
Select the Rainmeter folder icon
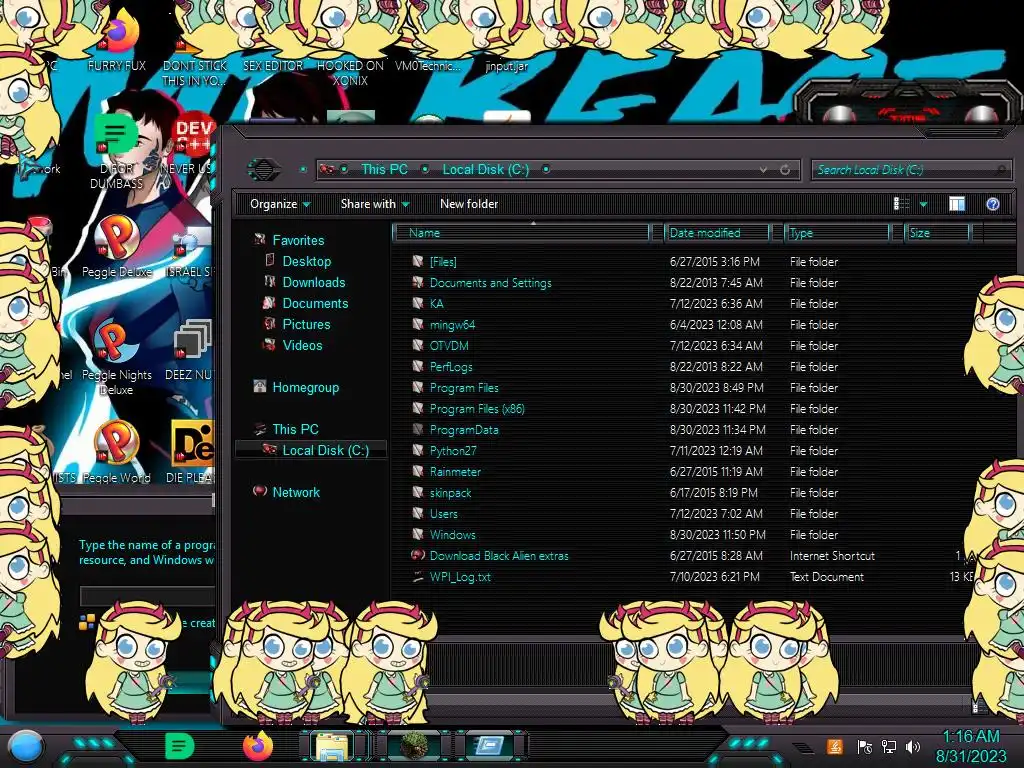click(x=418, y=471)
